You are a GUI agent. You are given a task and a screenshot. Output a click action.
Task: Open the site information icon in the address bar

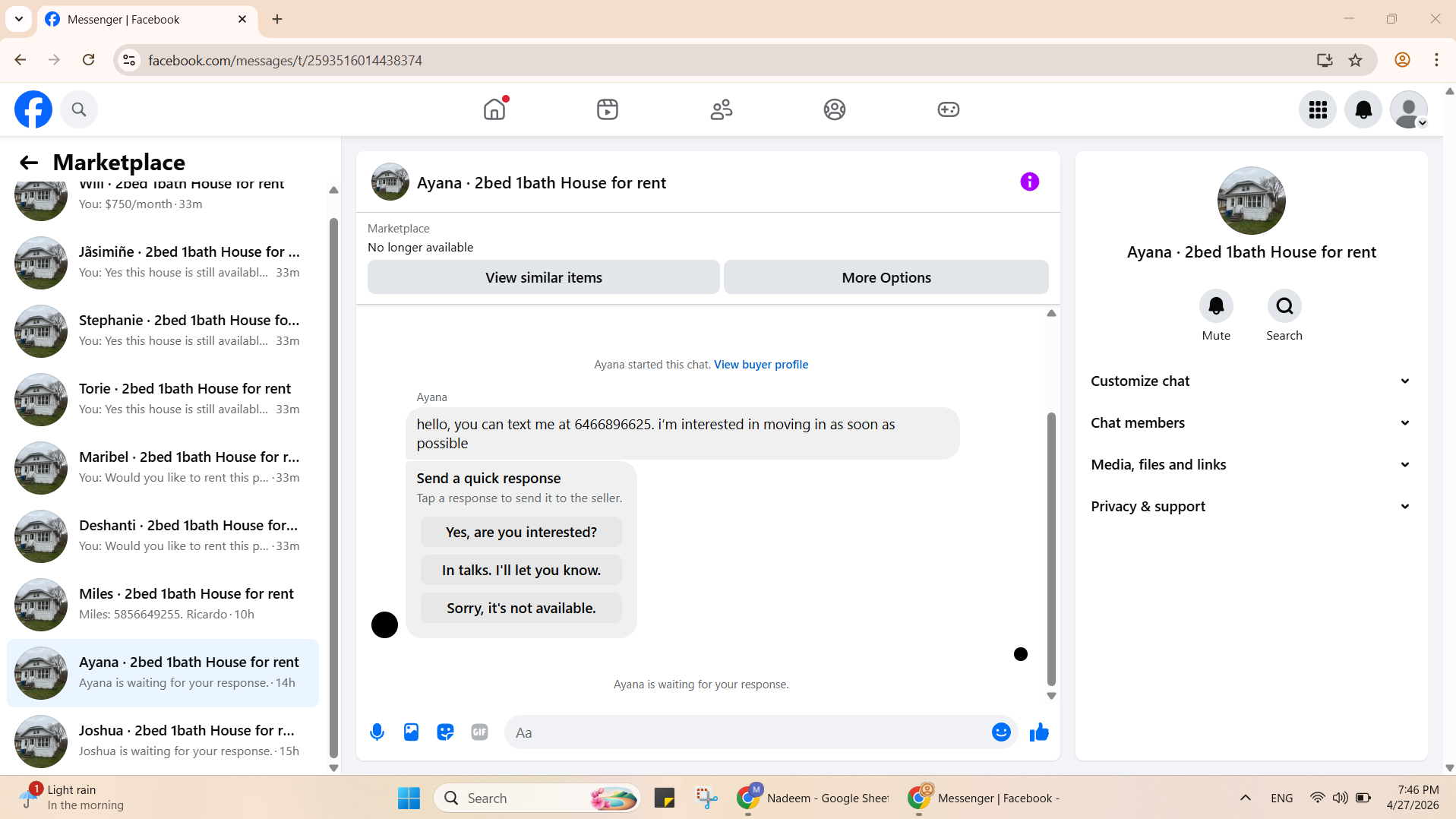point(130,60)
